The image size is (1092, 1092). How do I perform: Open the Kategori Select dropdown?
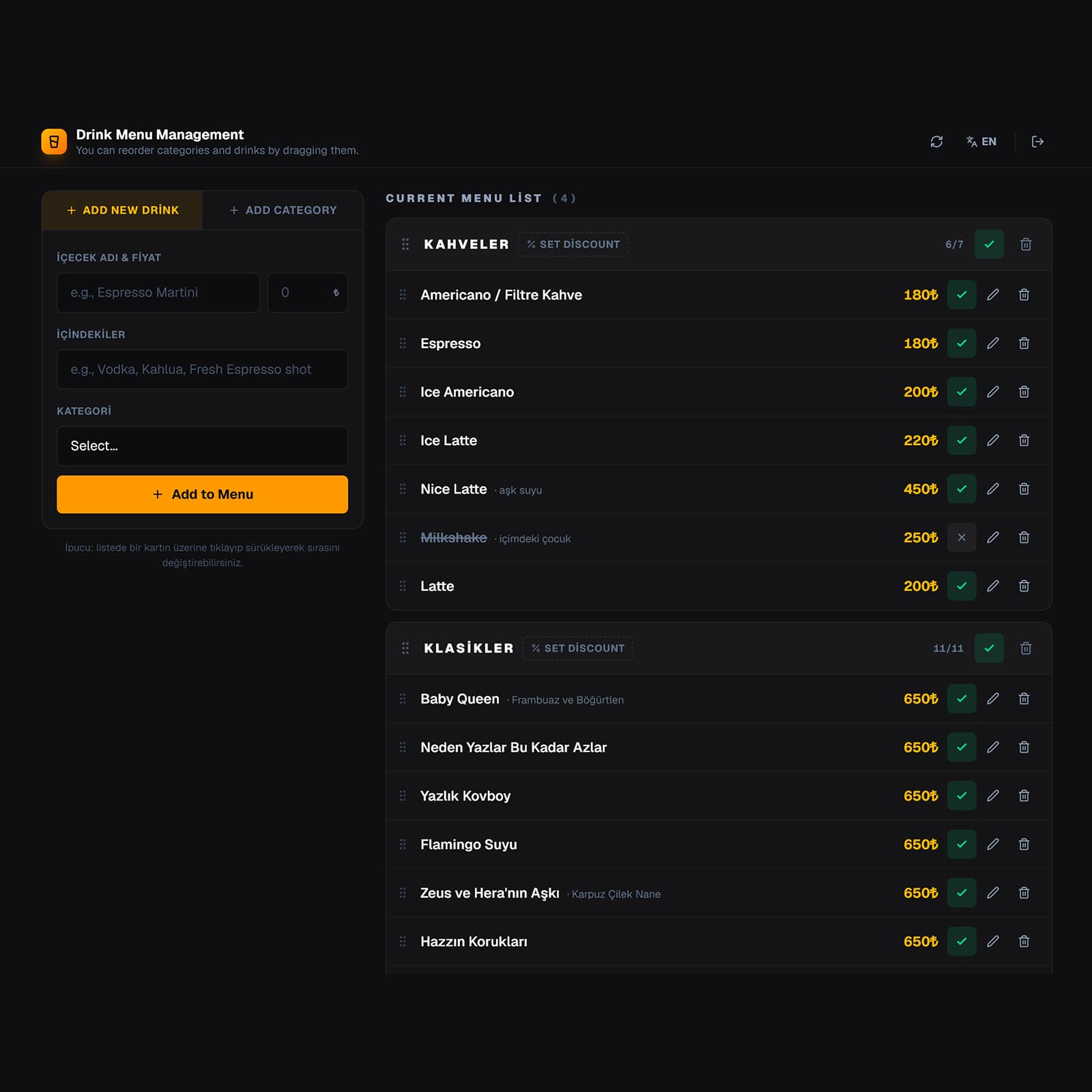(202, 446)
